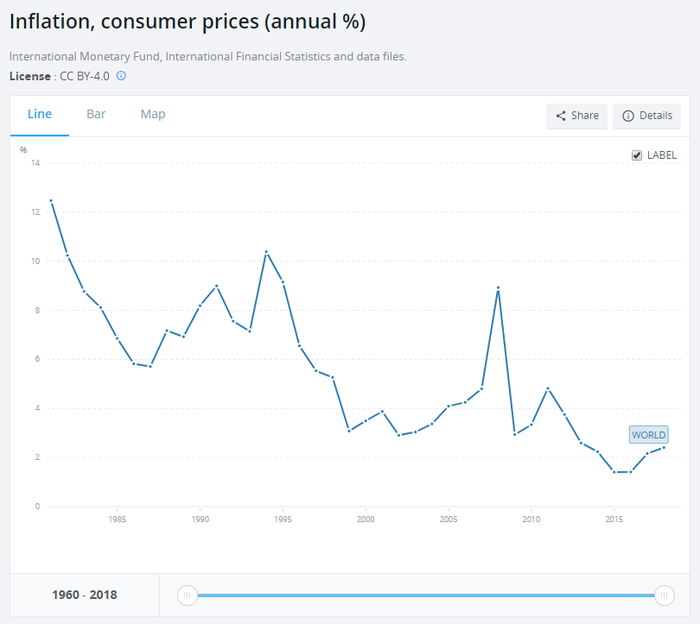Click the blue year-range slider track

coord(424,595)
